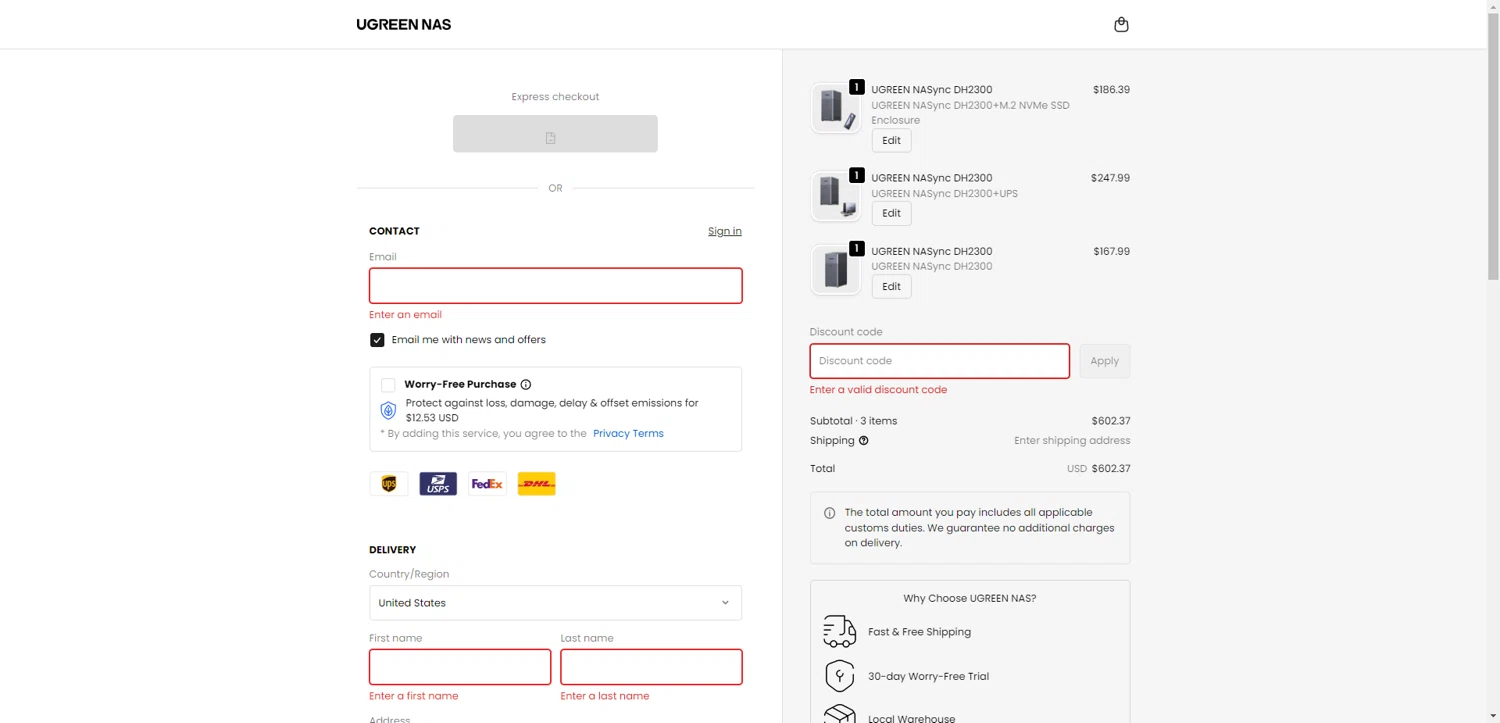Click the UPS carrier logo

click(x=389, y=484)
